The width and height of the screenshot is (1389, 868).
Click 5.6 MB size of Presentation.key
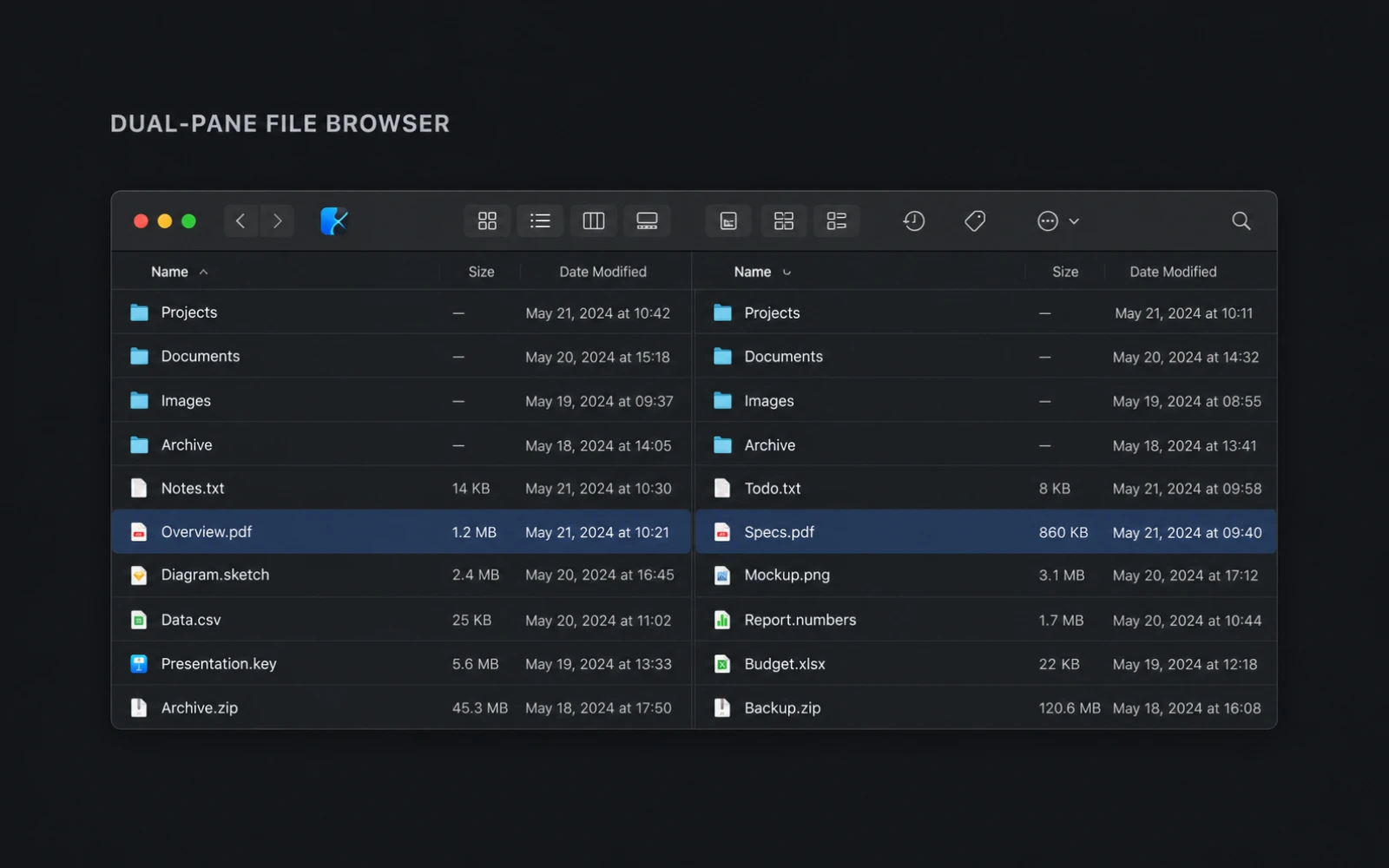pyautogui.click(x=476, y=664)
